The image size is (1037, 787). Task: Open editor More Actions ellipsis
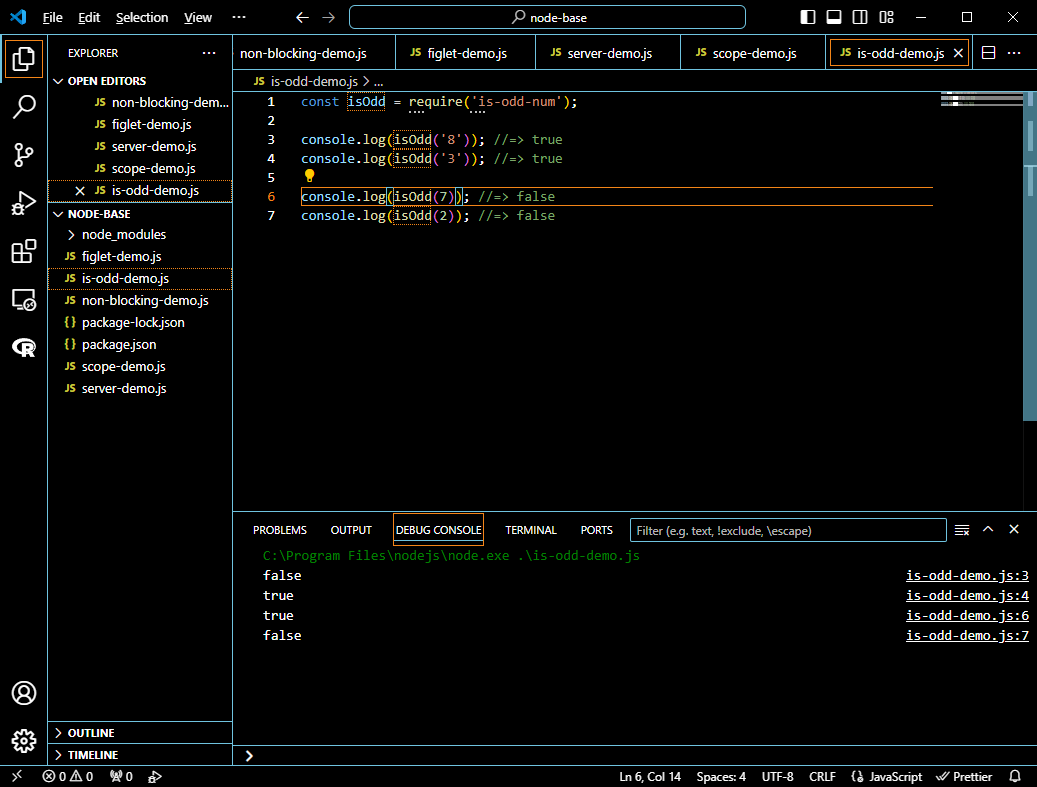pos(1014,53)
